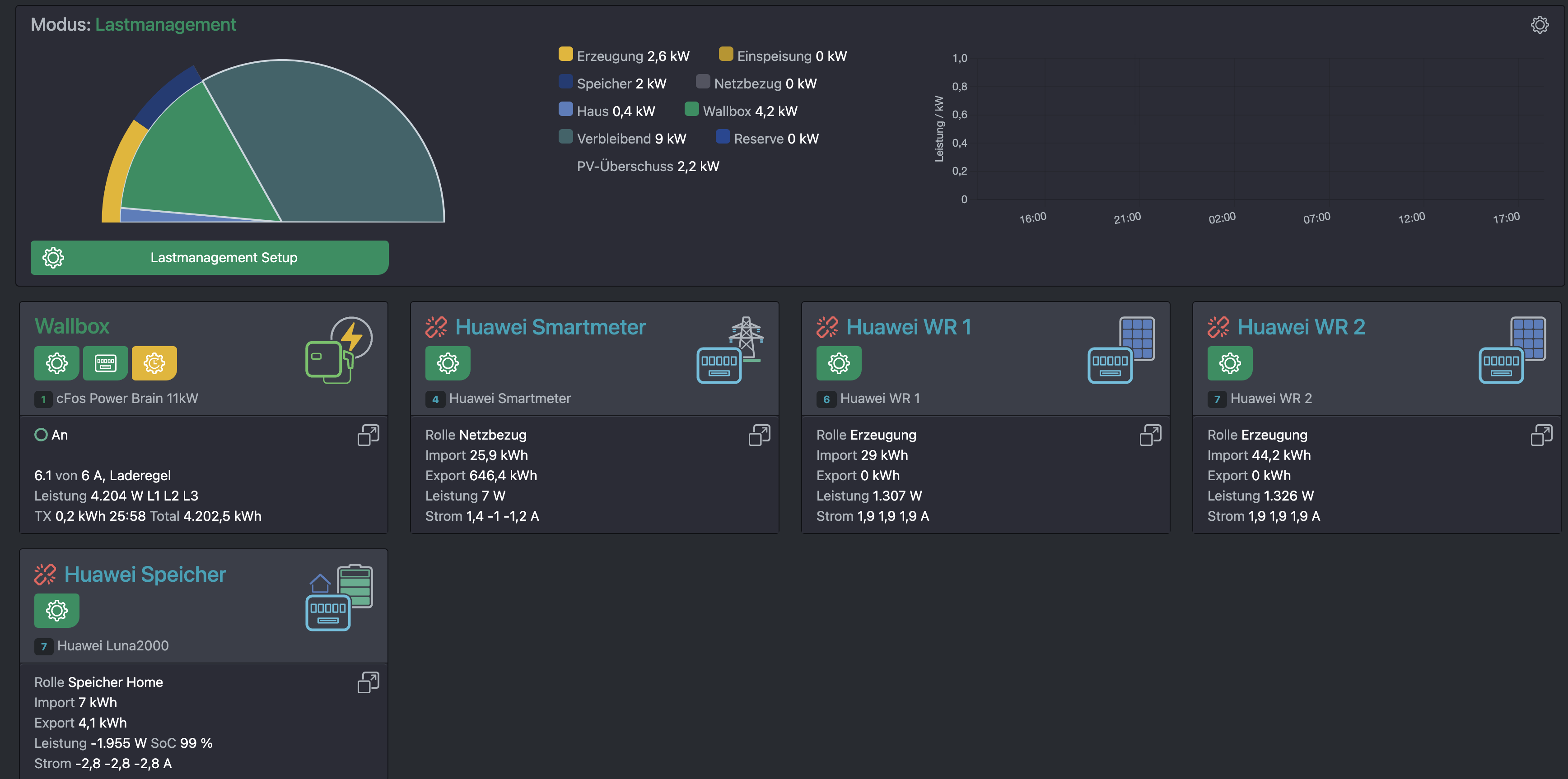Click the Verbleibend teal legend swatch
Screen dimensions: 1568x779
(x=565, y=137)
